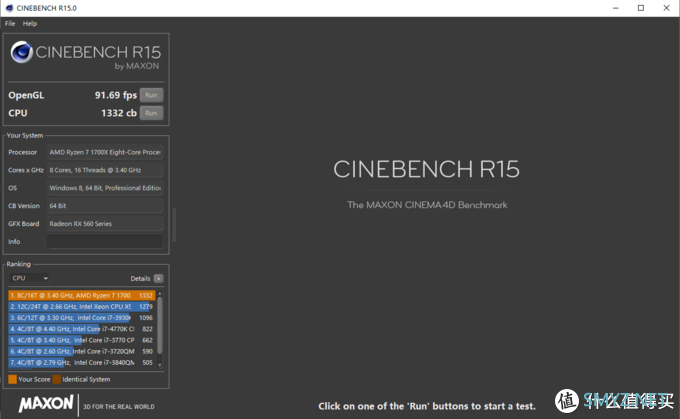680x419 pixels.
Task: Select the Cores x GHz field
Action: pyautogui.click(x=105, y=170)
